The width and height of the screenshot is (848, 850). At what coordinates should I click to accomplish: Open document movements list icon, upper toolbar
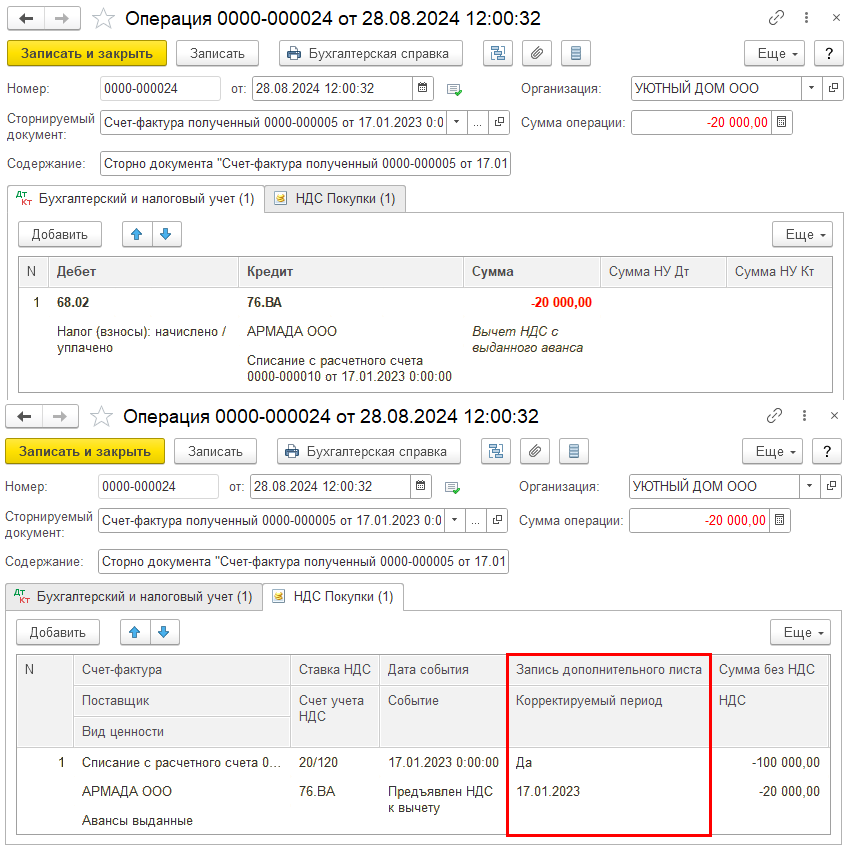click(576, 53)
